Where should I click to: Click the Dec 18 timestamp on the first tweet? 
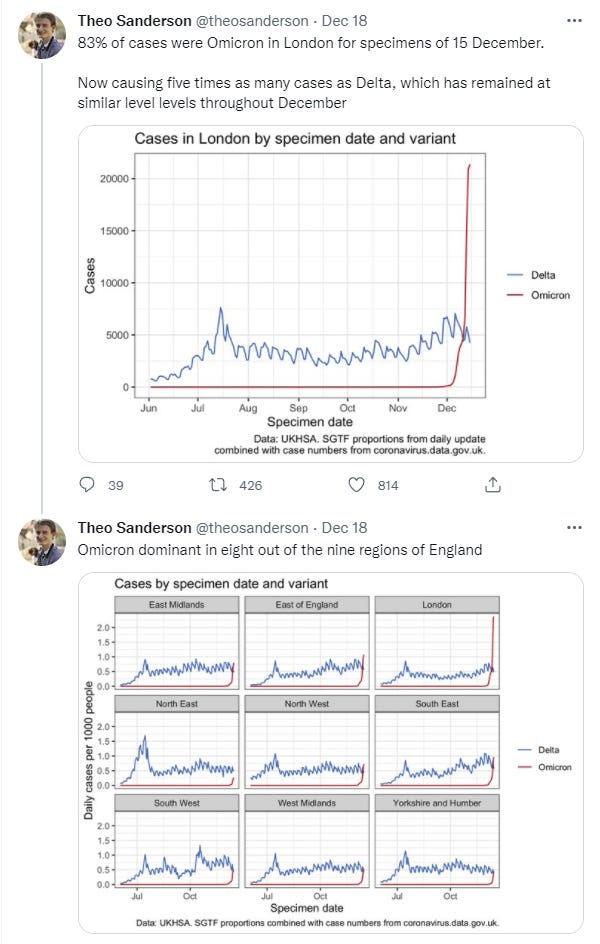click(x=344, y=20)
